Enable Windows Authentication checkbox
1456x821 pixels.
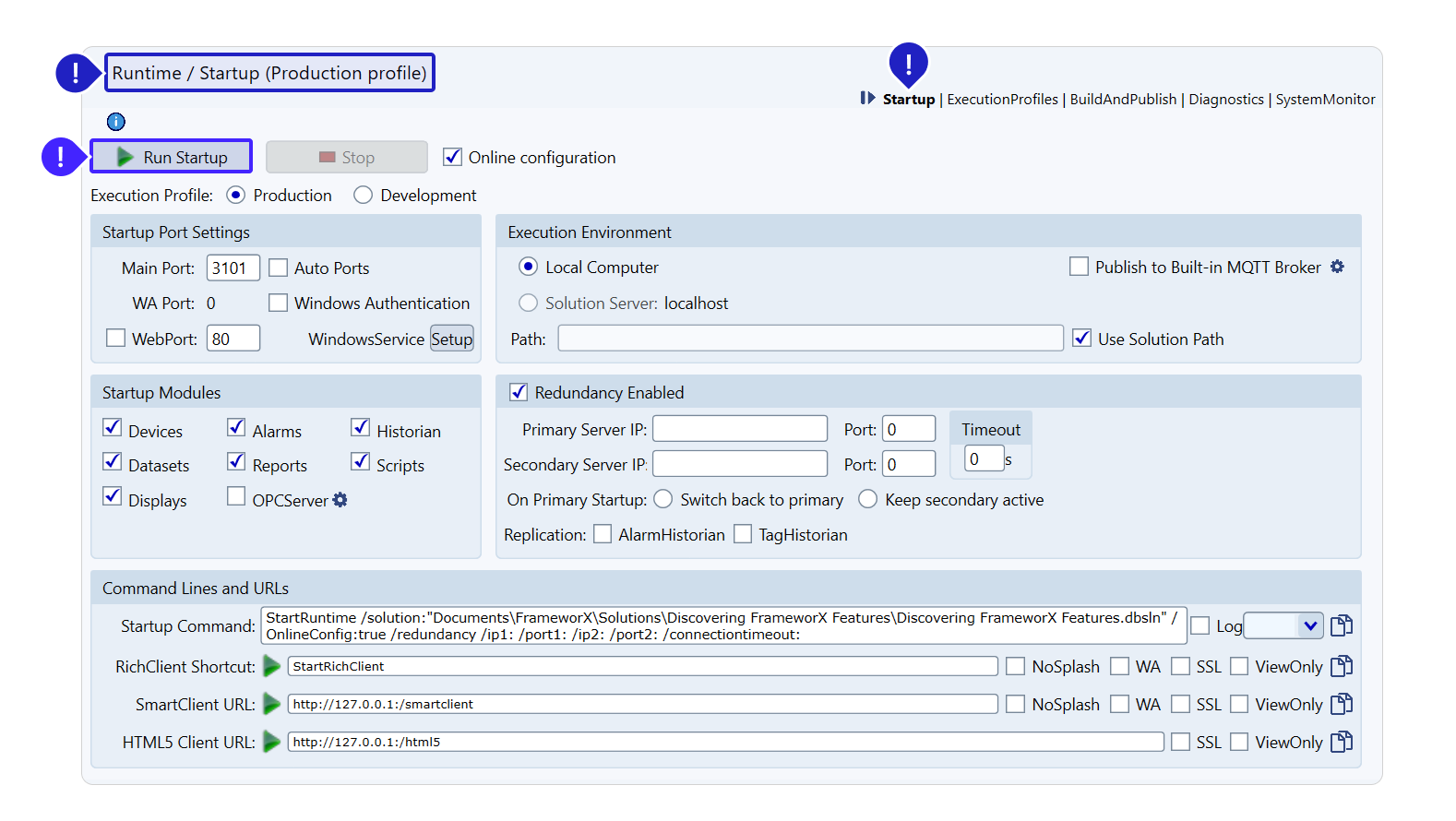[278, 303]
